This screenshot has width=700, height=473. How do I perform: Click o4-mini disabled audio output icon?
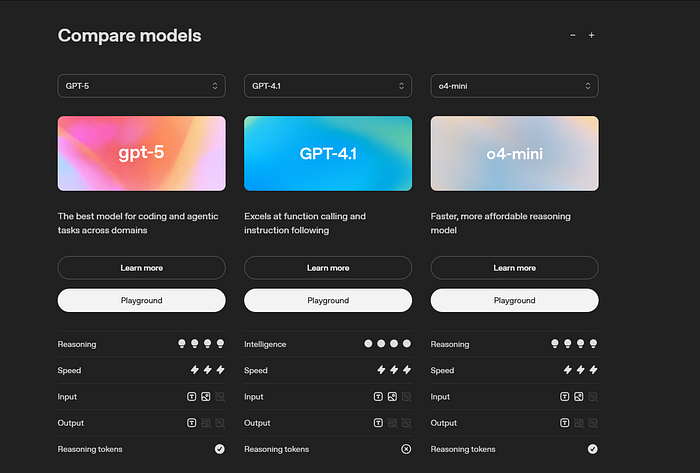pyautogui.click(x=593, y=423)
